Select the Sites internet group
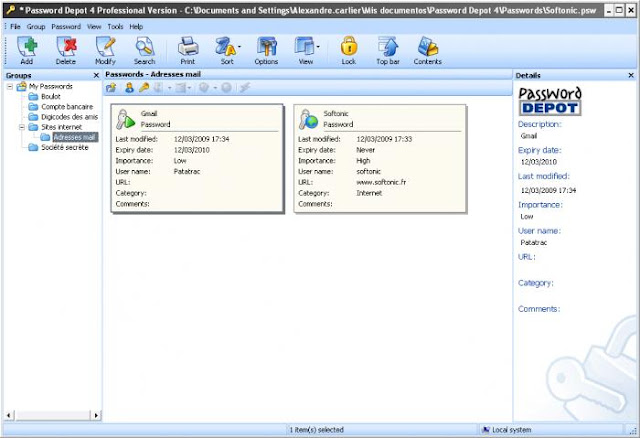Image resolution: width=640 pixels, height=438 pixels. [61, 127]
